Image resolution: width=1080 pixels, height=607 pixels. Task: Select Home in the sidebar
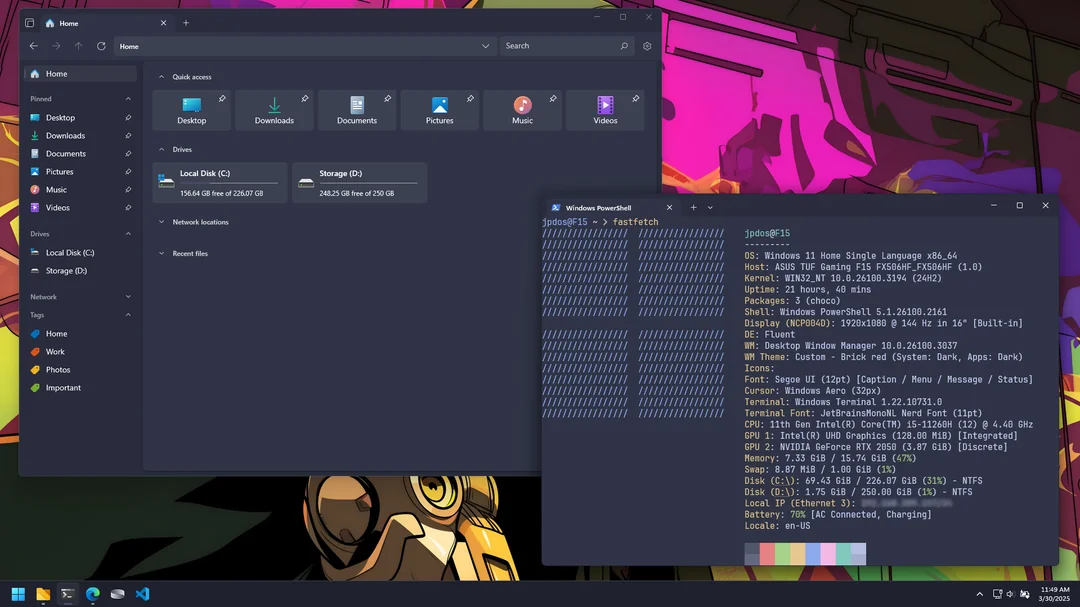pos(80,74)
